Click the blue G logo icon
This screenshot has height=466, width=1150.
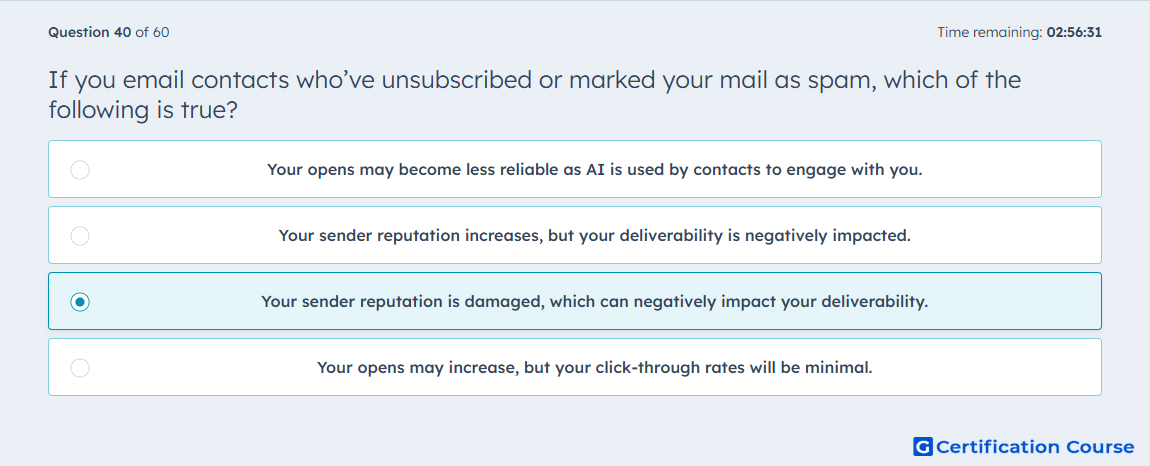pos(923,446)
